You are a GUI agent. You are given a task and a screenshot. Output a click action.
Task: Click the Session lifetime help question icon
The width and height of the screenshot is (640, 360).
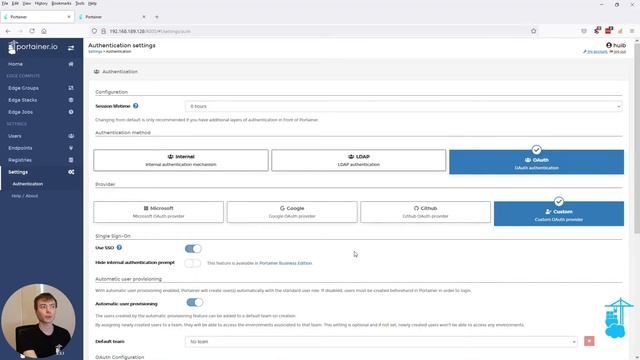pos(136,106)
